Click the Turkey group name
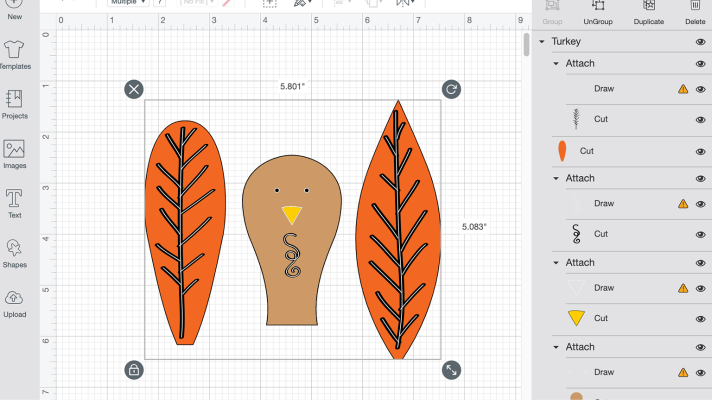 click(x=566, y=41)
